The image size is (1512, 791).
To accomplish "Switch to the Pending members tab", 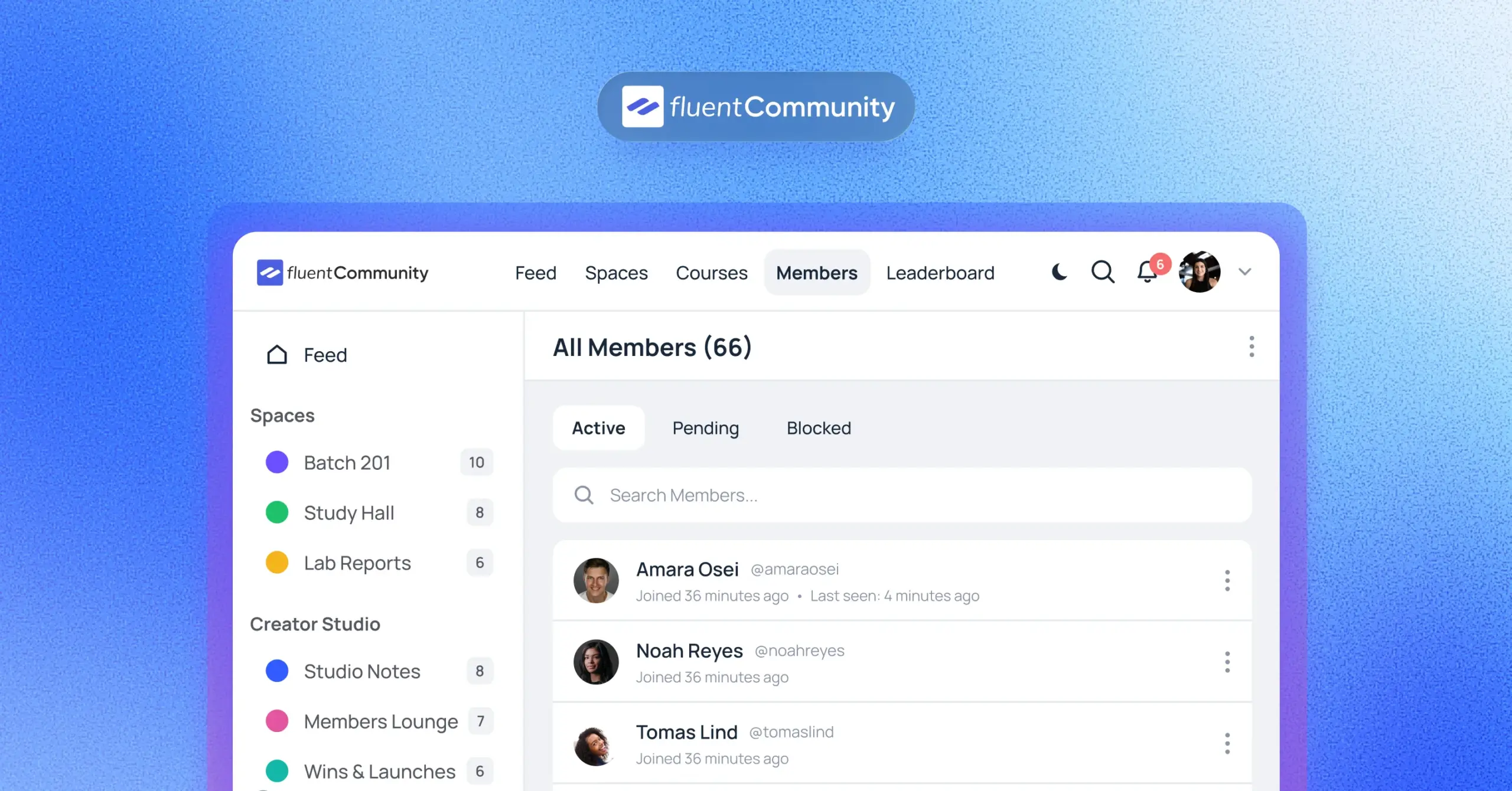I will [x=706, y=428].
